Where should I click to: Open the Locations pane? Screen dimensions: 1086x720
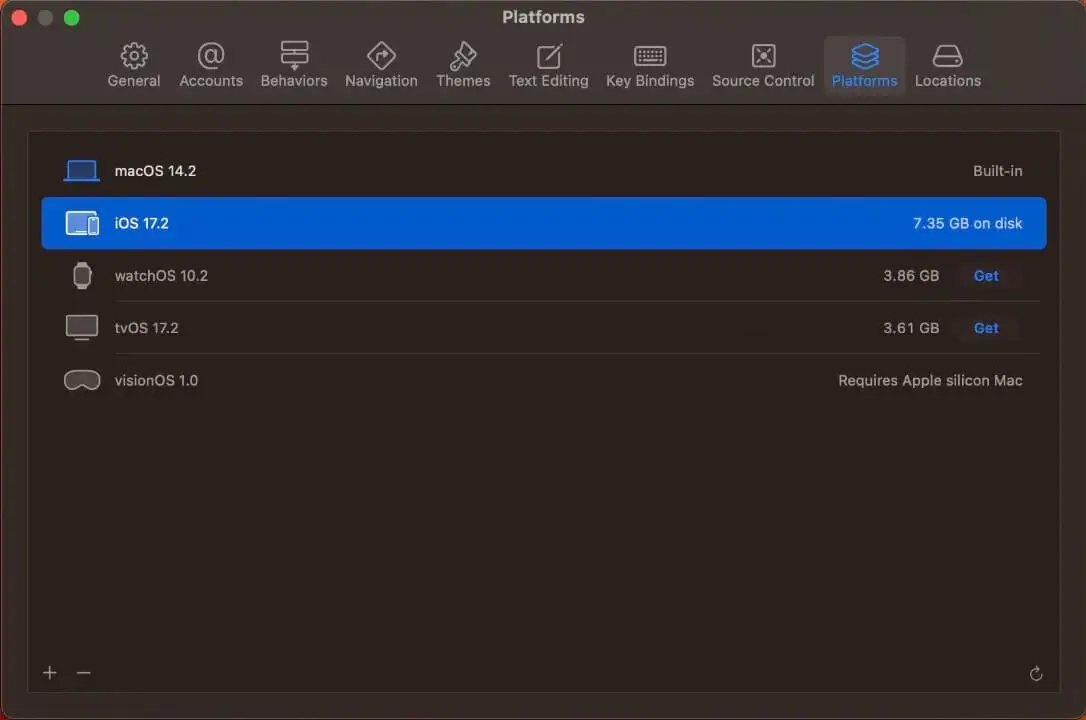(x=947, y=66)
